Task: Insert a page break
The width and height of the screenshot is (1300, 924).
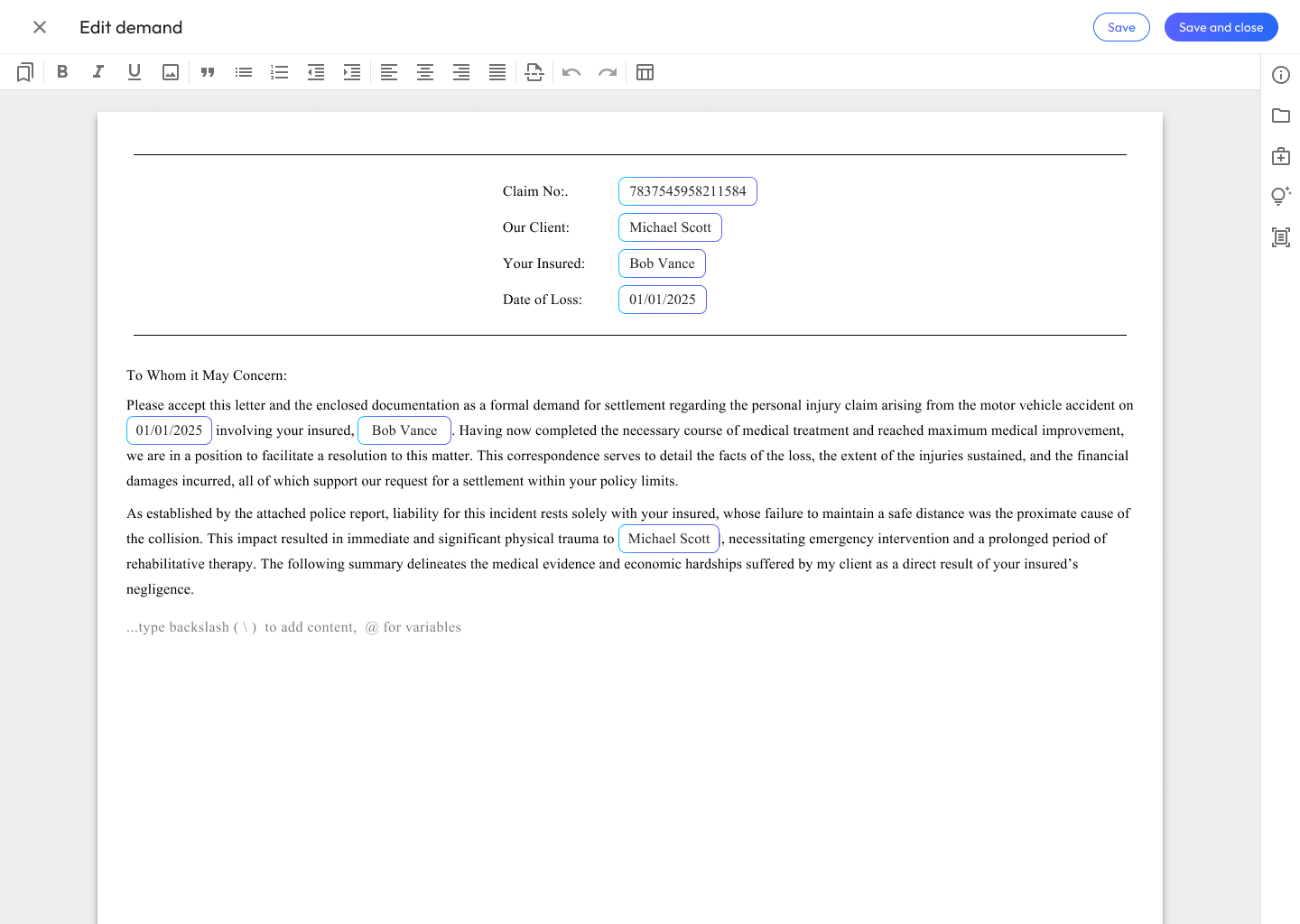Action: (534, 72)
